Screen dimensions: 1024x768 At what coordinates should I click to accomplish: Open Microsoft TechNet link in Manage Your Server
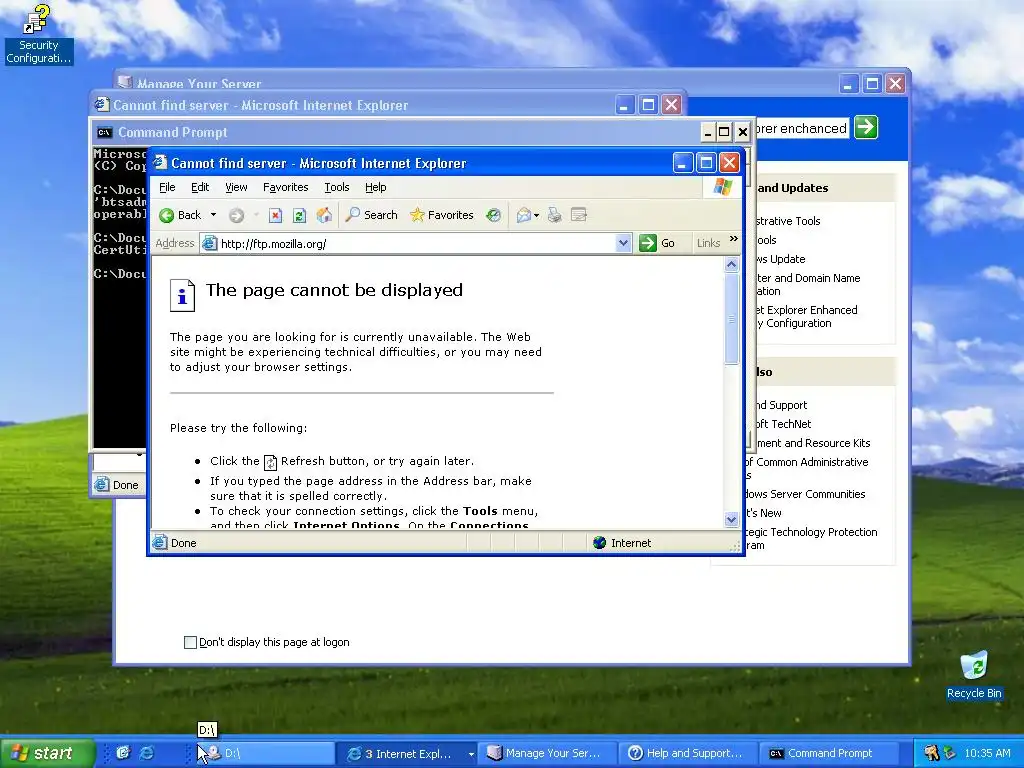pos(783,424)
